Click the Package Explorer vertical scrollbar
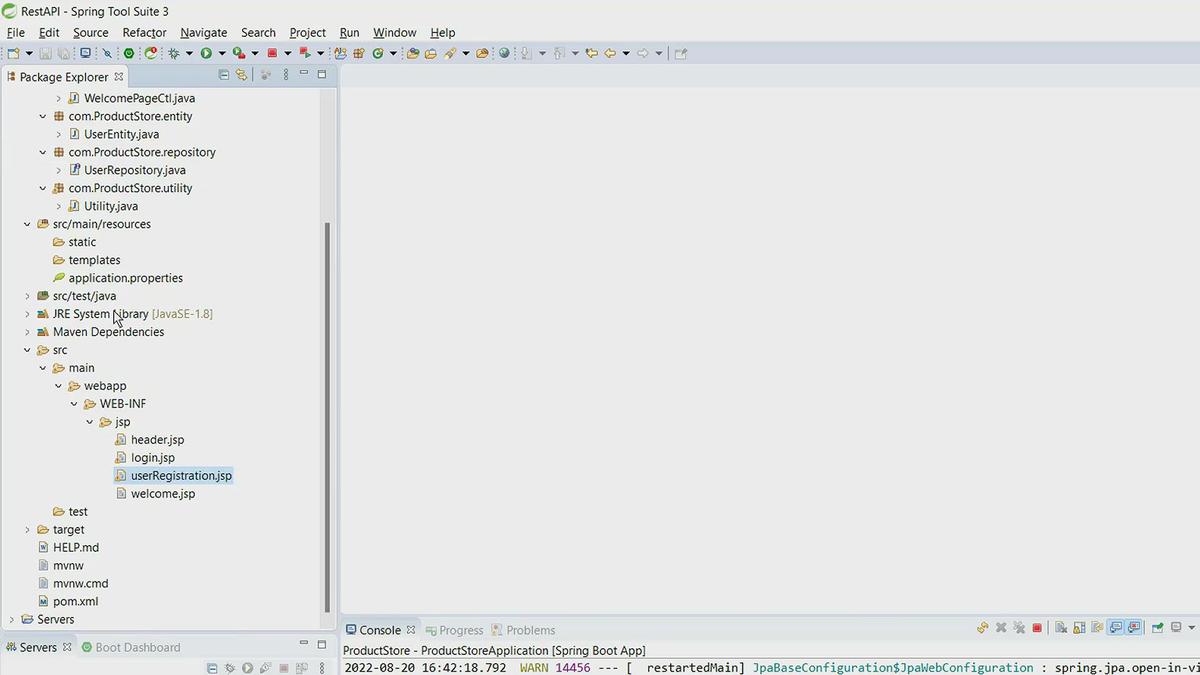Viewport: 1200px width, 675px height. click(326, 416)
